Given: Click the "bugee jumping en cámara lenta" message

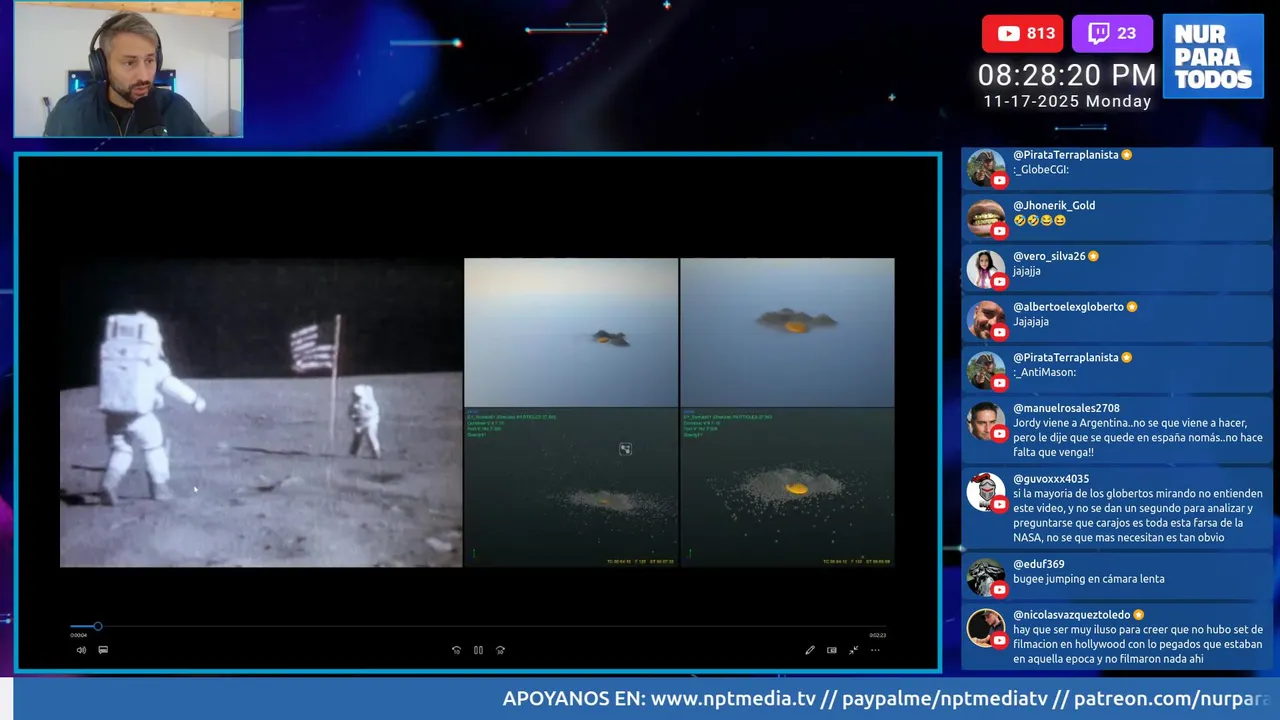Looking at the screenshot, I should 1089,579.
